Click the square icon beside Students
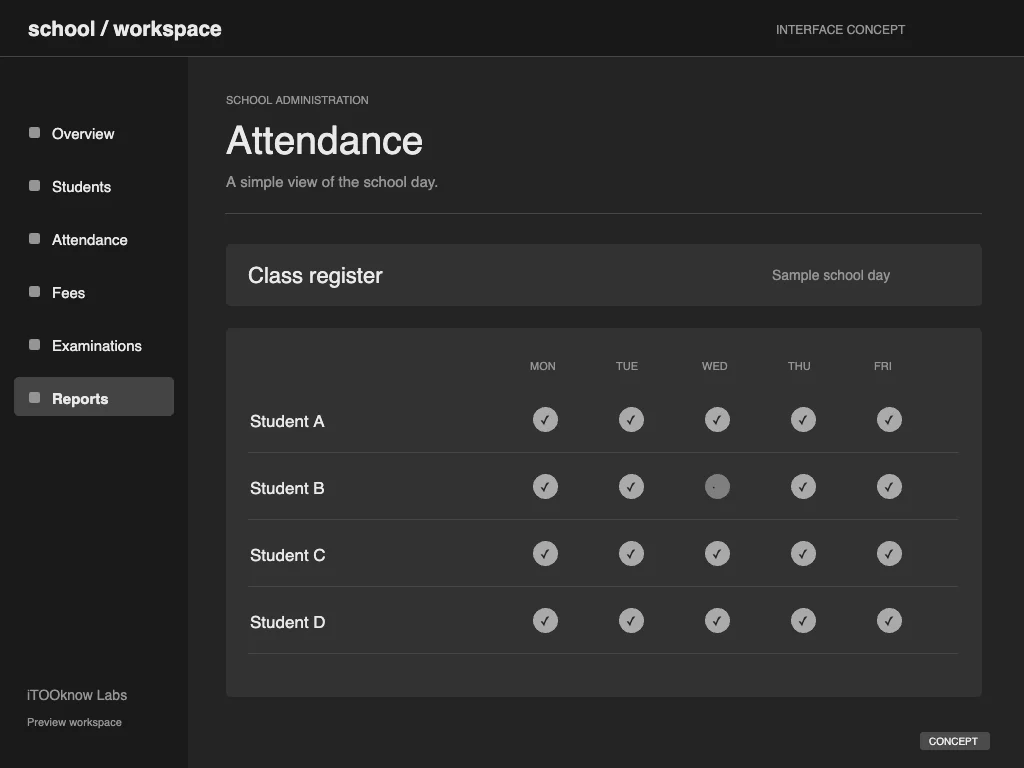 [x=35, y=186]
